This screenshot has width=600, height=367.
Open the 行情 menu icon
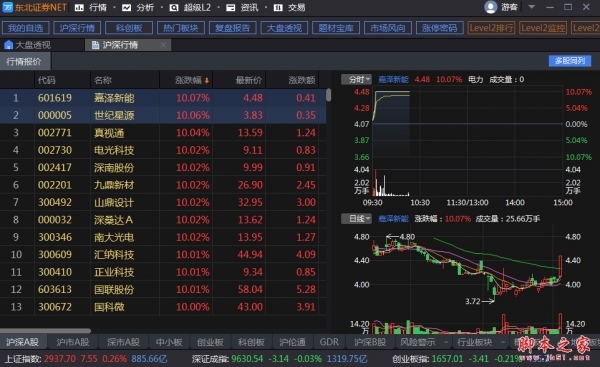click(x=79, y=8)
